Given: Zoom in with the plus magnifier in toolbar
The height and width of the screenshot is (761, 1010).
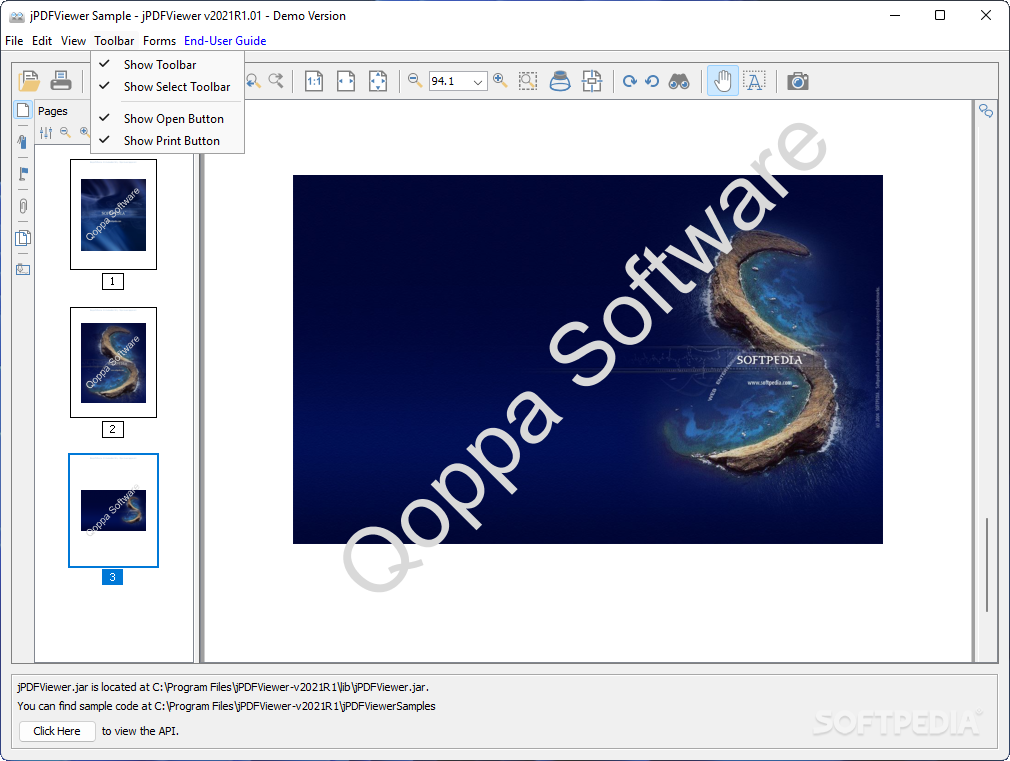Looking at the screenshot, I should tap(500, 81).
